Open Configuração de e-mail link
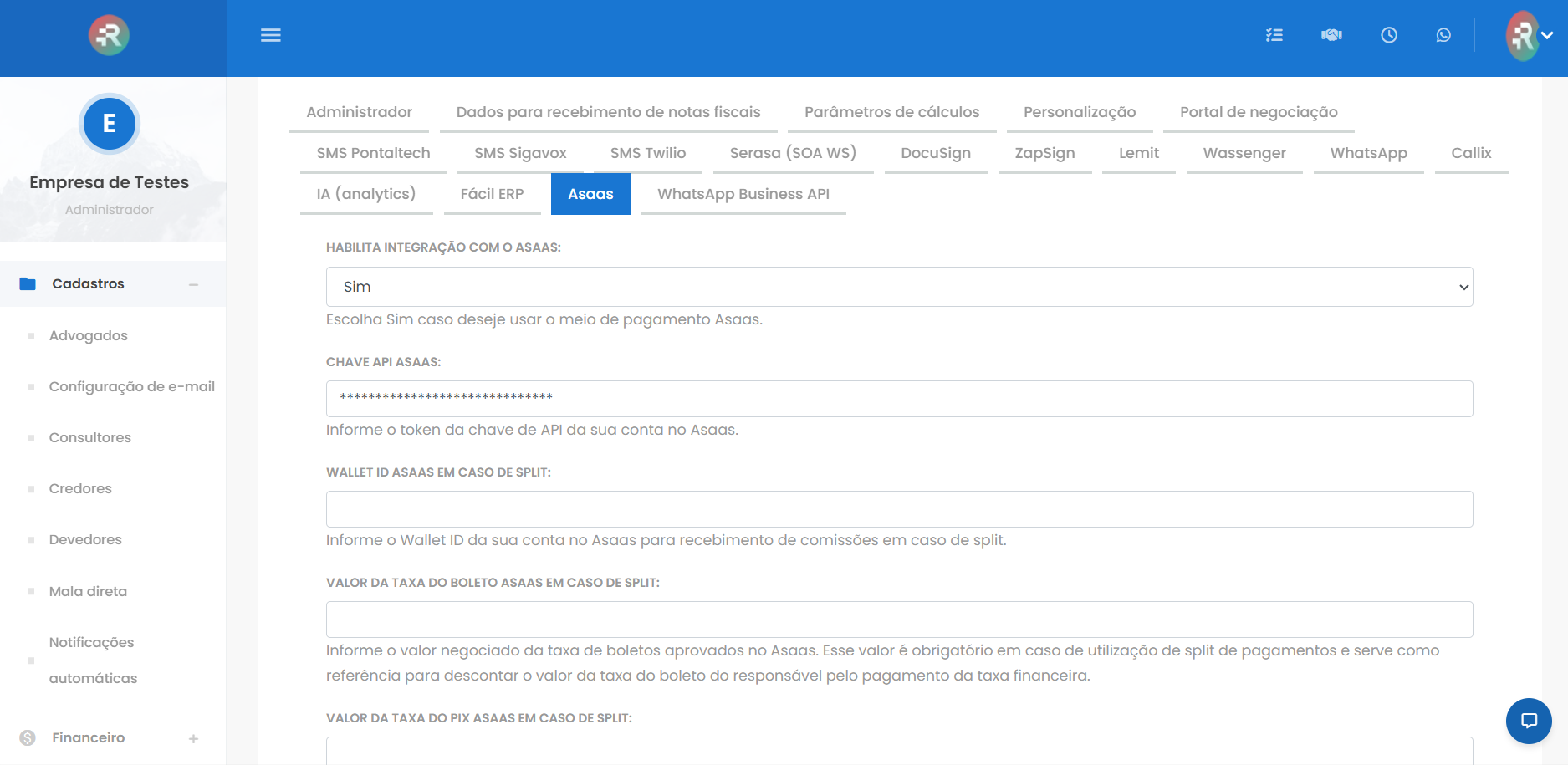The width and height of the screenshot is (1568, 765). tap(131, 386)
